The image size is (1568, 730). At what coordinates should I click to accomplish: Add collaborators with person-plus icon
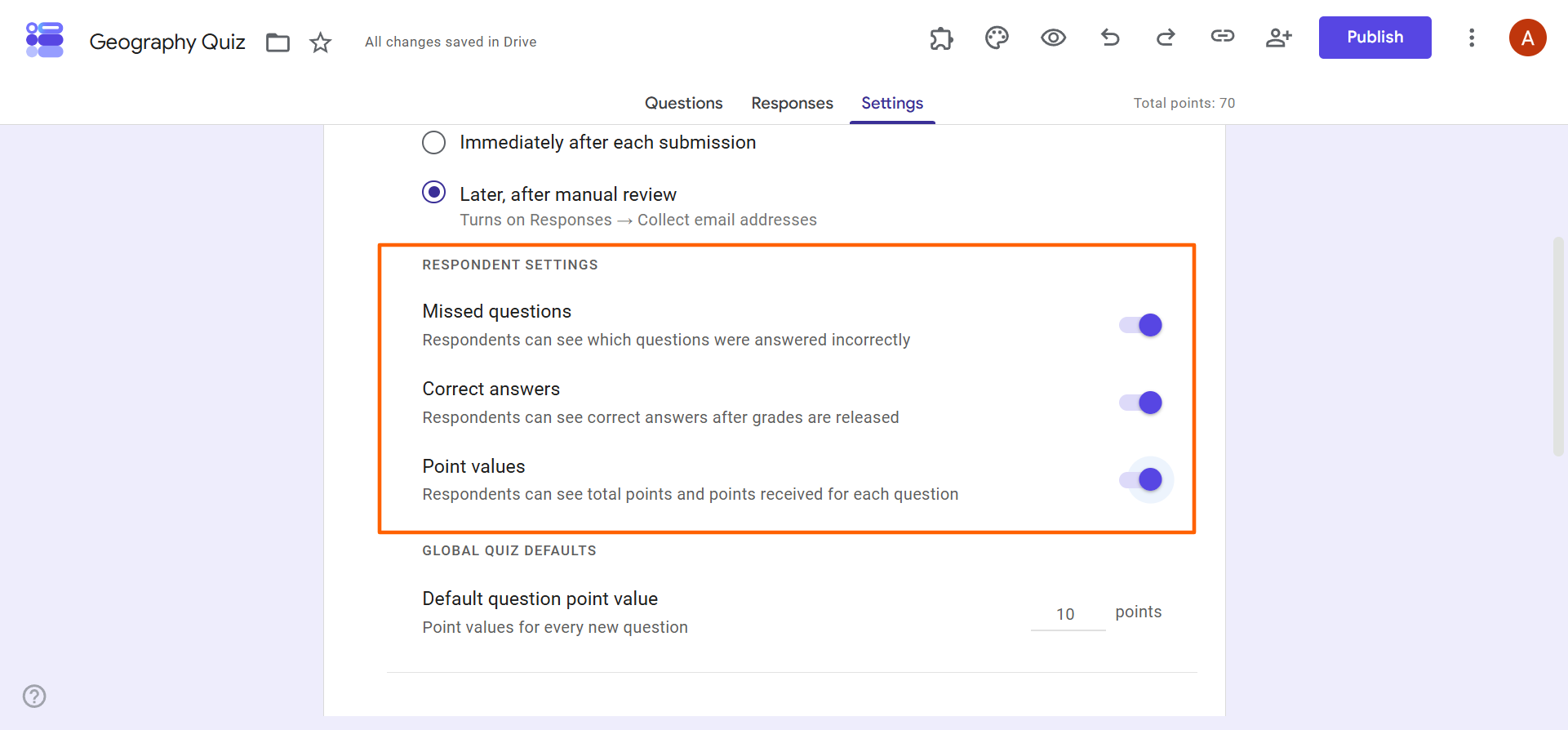click(1279, 38)
